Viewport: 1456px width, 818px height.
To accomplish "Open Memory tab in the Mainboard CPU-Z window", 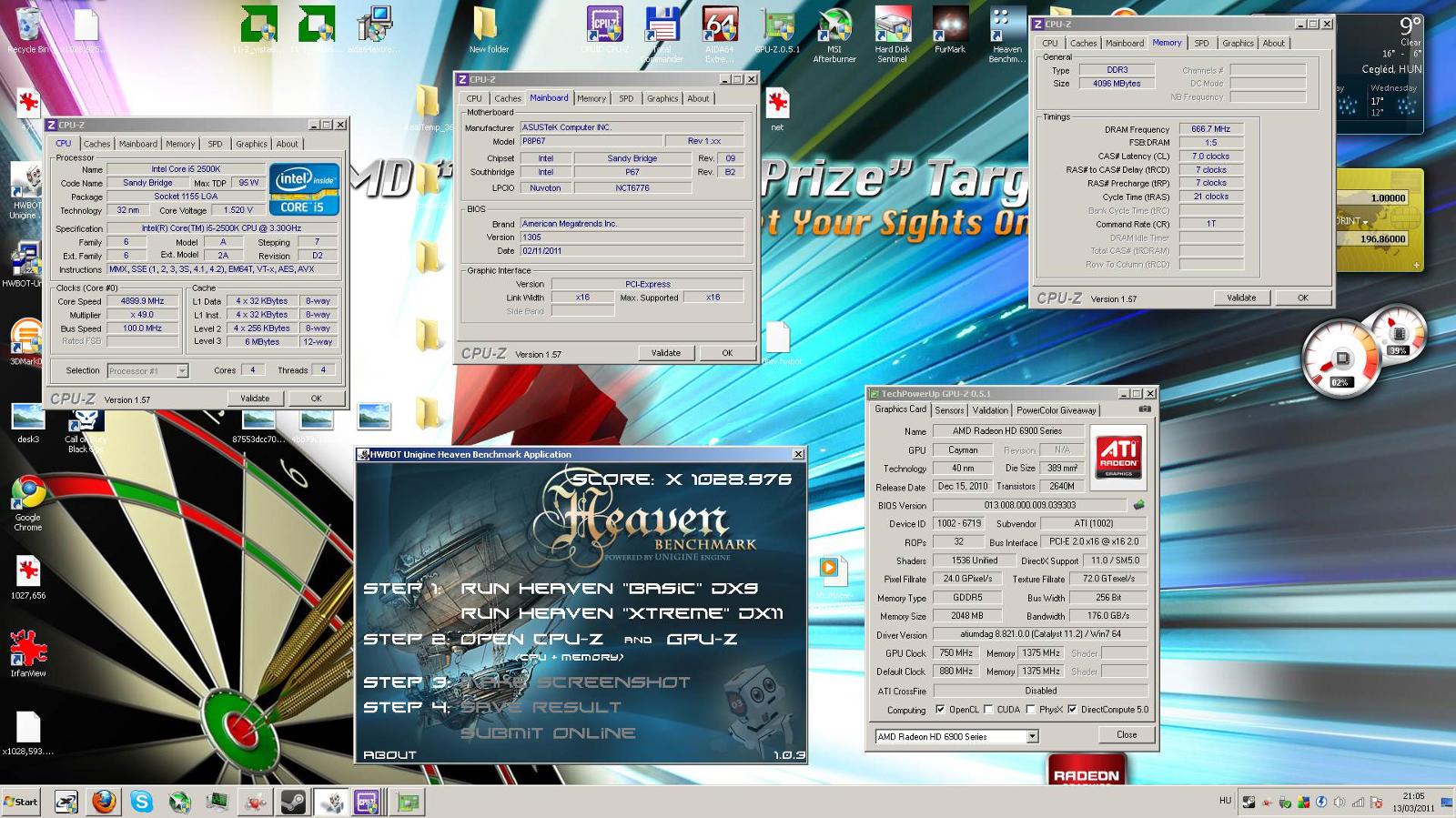I will 591,98.
